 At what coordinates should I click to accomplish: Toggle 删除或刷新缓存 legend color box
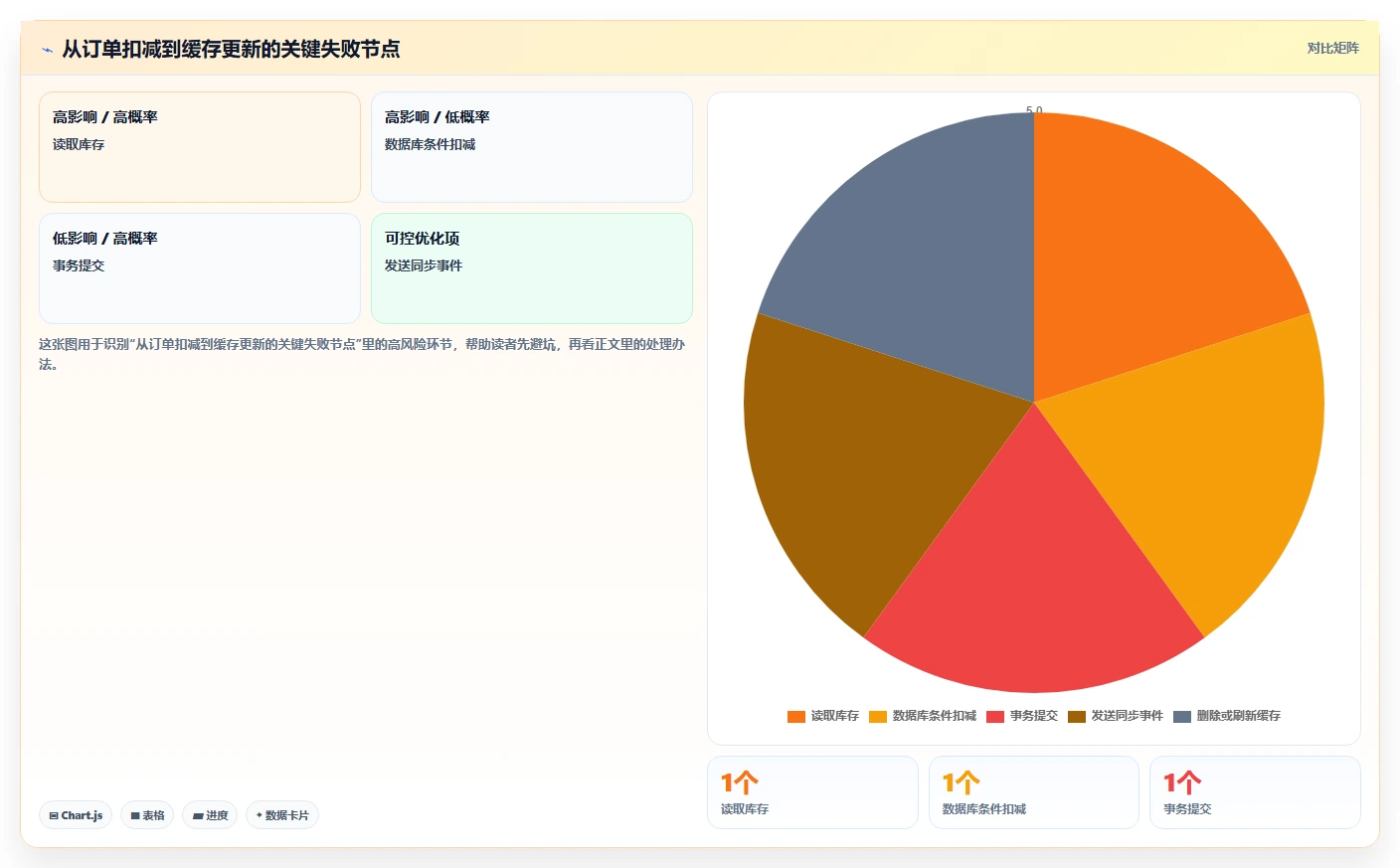point(1182,716)
